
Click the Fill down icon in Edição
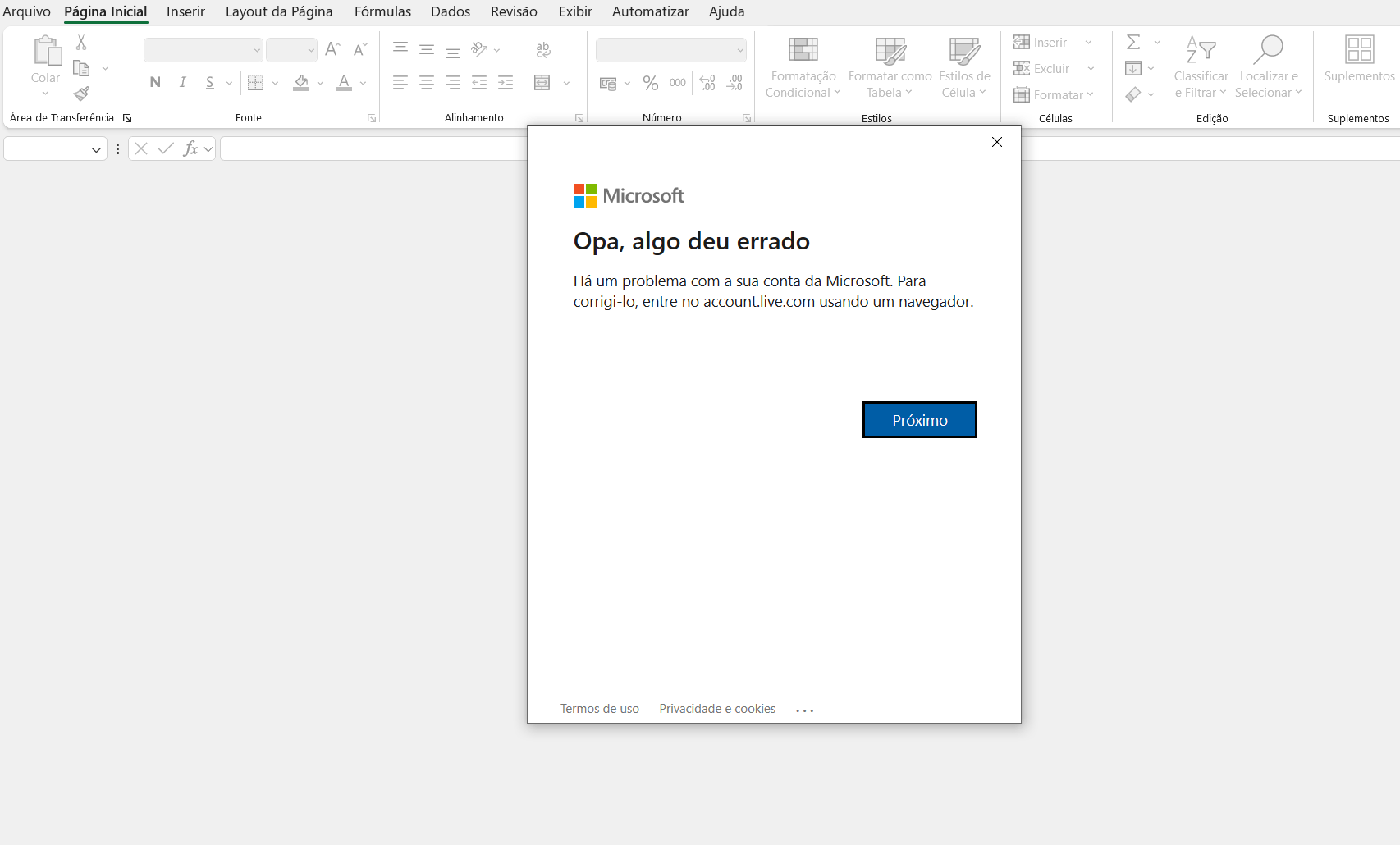(x=1133, y=68)
